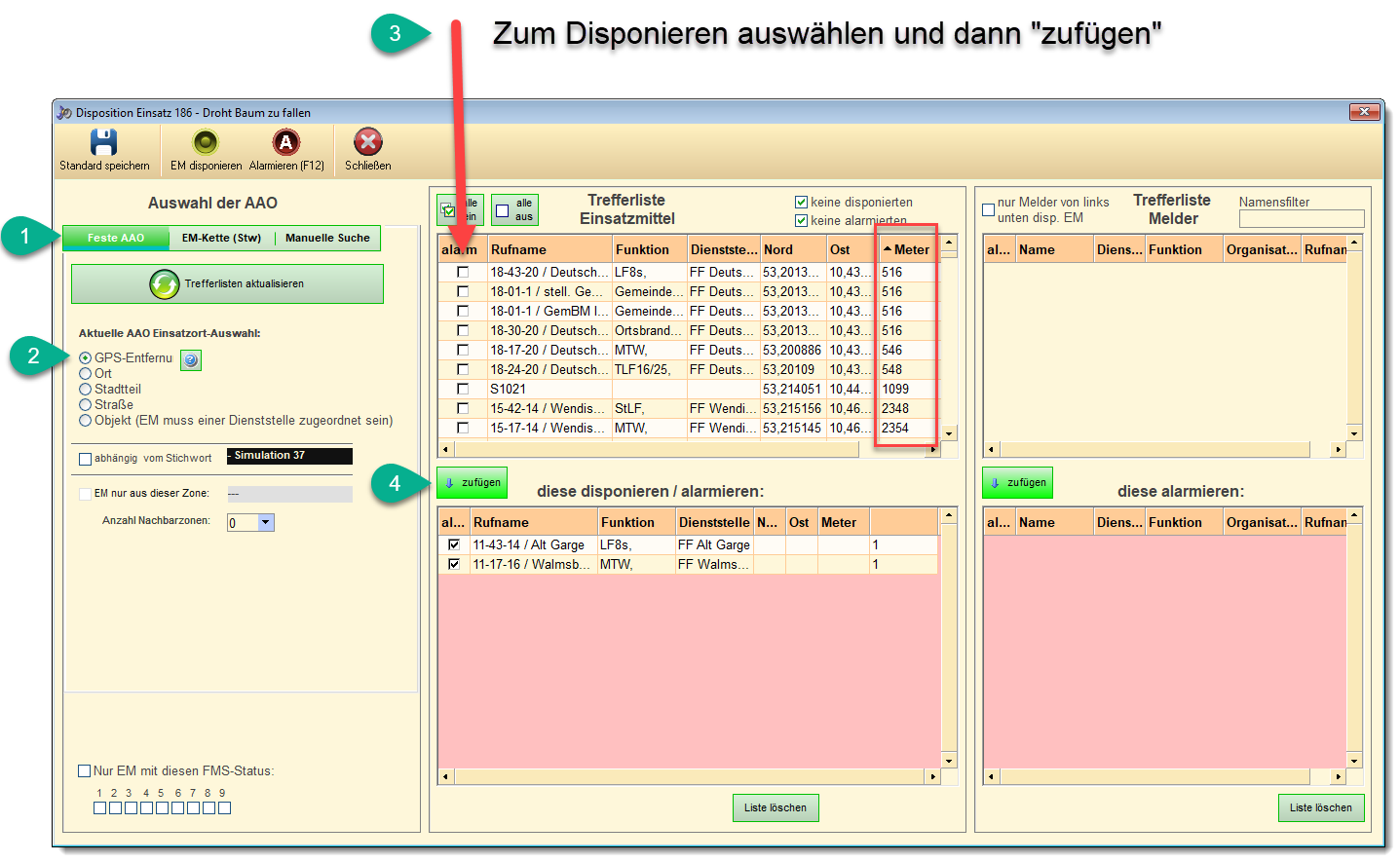
Task: Open the Anzahl Nachbarzonen dropdown
Action: 266,523
